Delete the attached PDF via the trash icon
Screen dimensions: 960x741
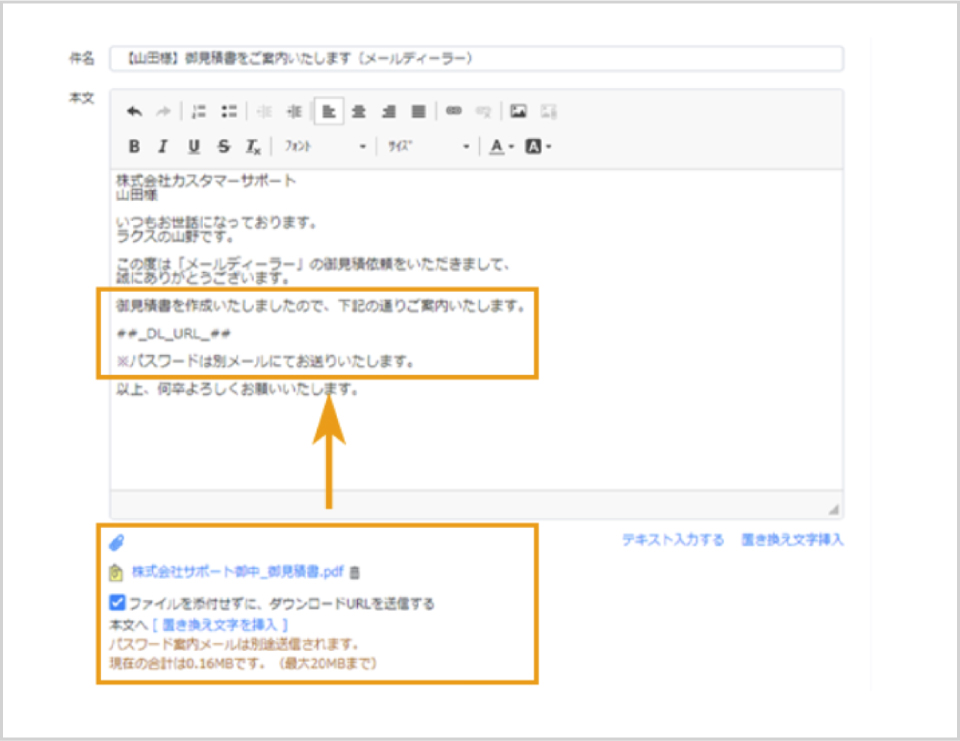coord(355,571)
